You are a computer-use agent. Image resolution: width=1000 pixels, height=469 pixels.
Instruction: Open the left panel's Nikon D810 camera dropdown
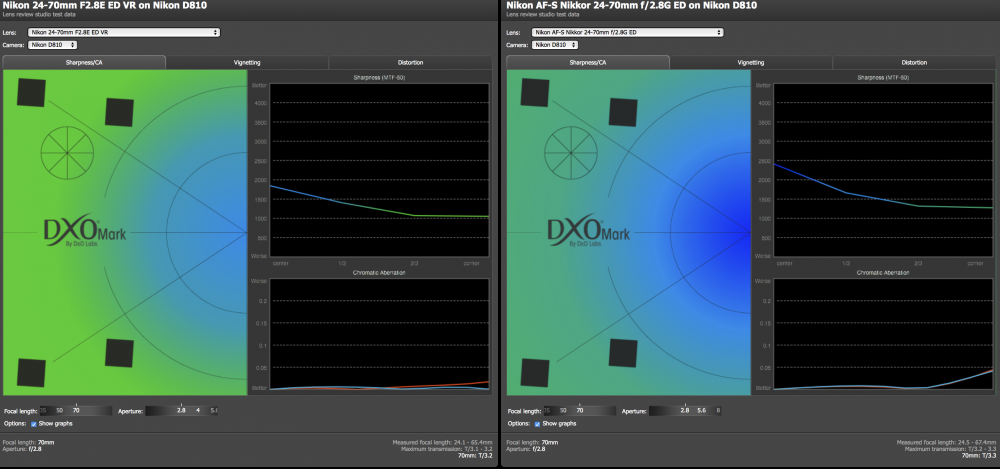[52, 45]
